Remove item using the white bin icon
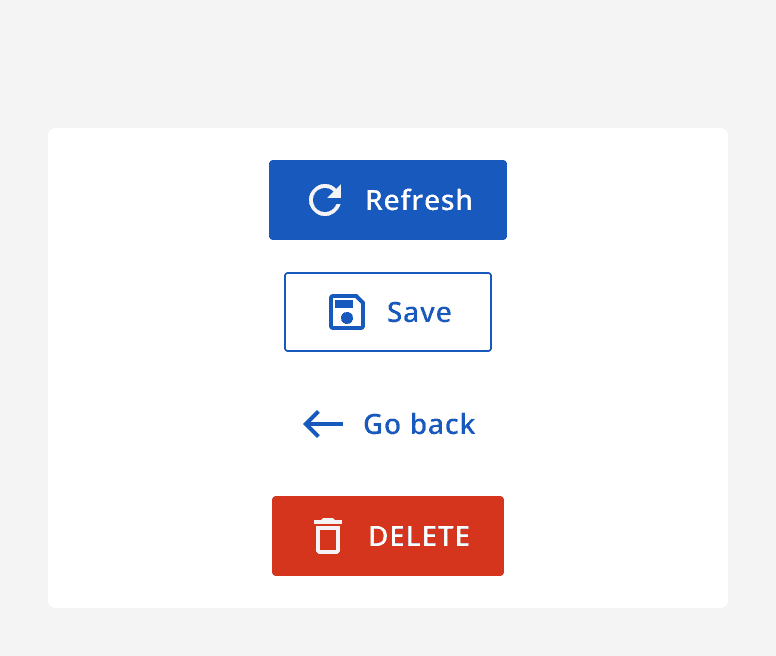This screenshot has width=776, height=656. [328, 536]
